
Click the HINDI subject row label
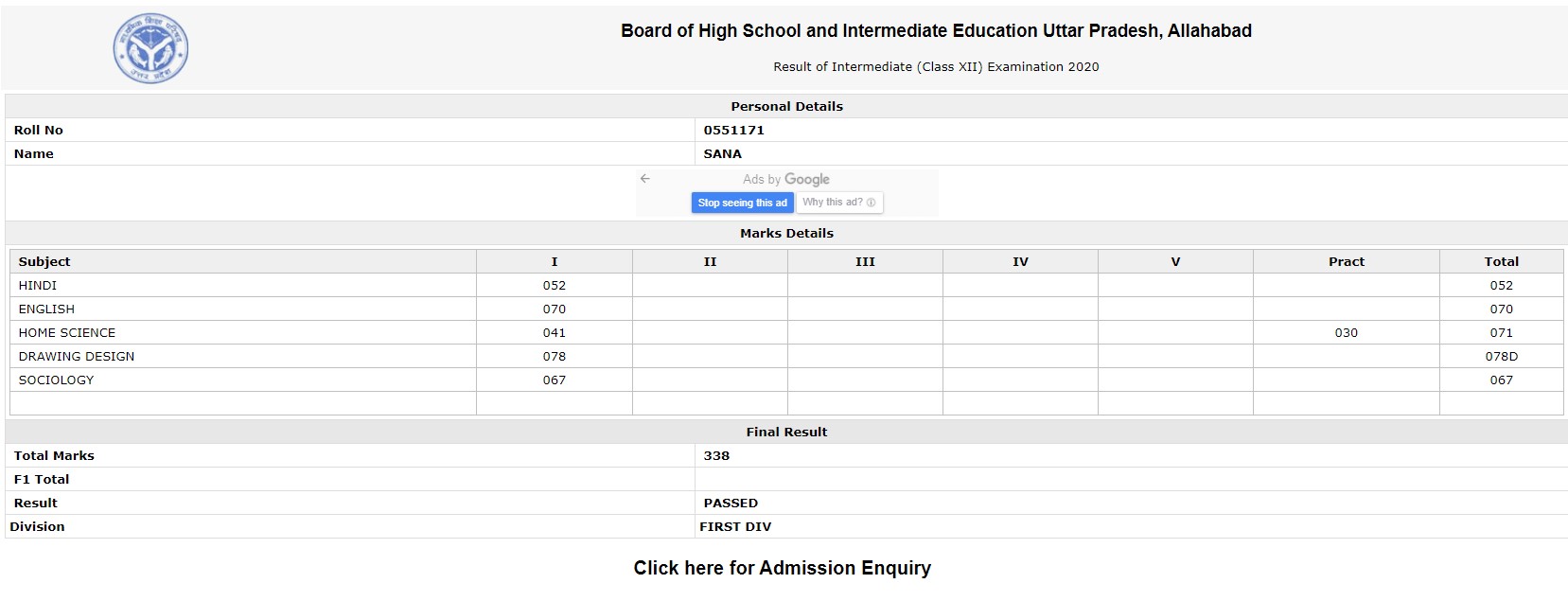click(38, 285)
